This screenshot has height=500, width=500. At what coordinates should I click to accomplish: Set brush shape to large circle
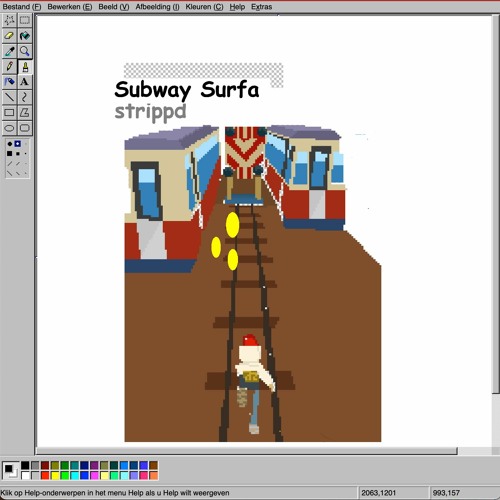tap(10, 144)
